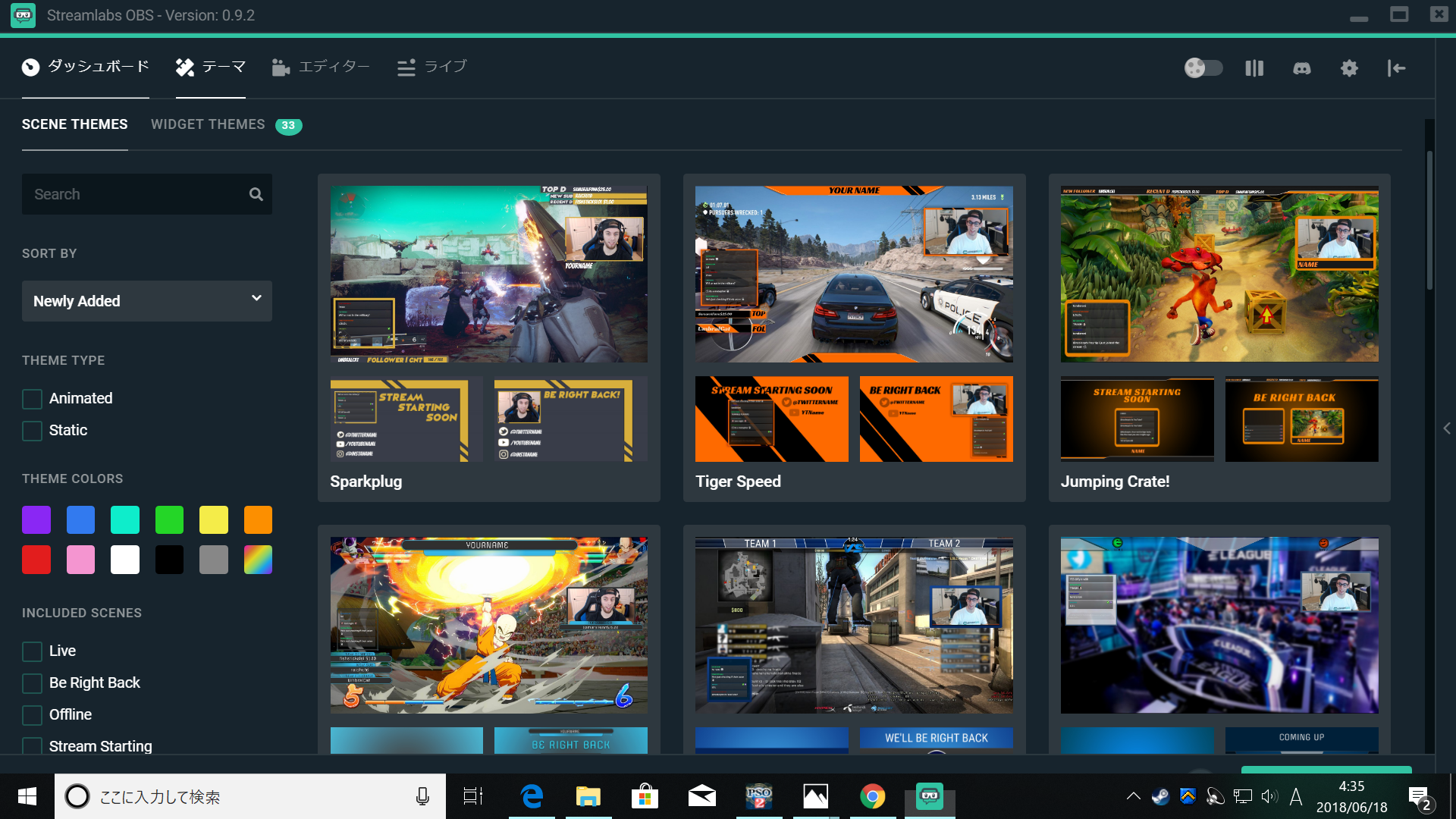Open the TEAM 1 TEAM 2 shooter theme preview

[x=854, y=626]
